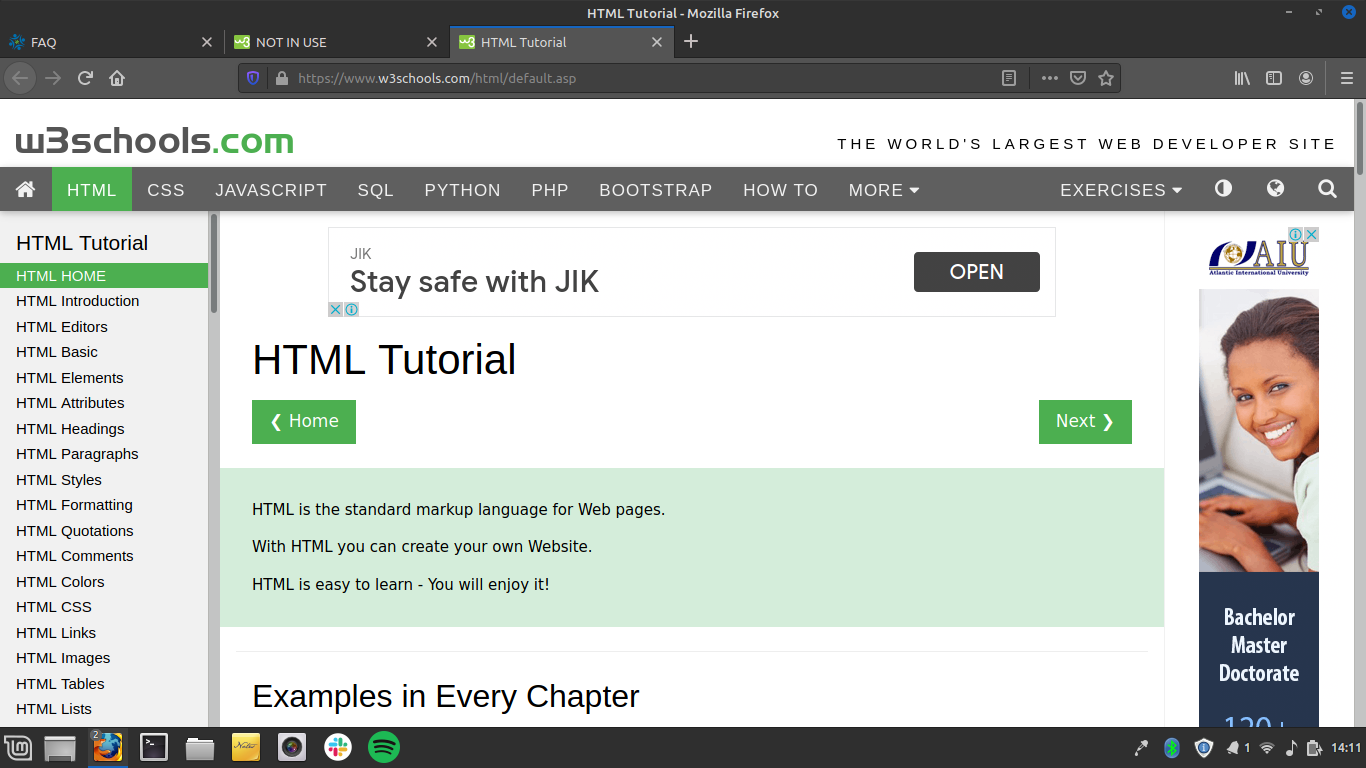Select CSS from the top navigation menu
The height and width of the screenshot is (768, 1366).
pyautogui.click(x=165, y=189)
